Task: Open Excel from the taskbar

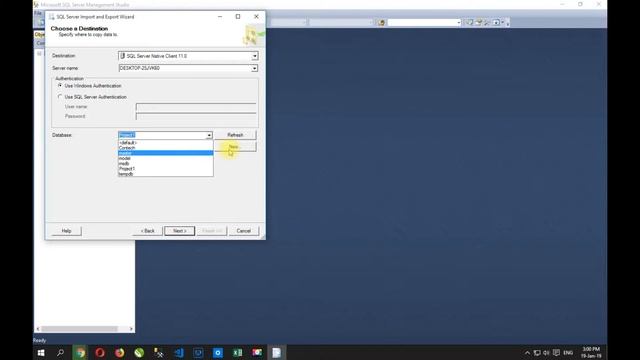Action: coord(237,353)
